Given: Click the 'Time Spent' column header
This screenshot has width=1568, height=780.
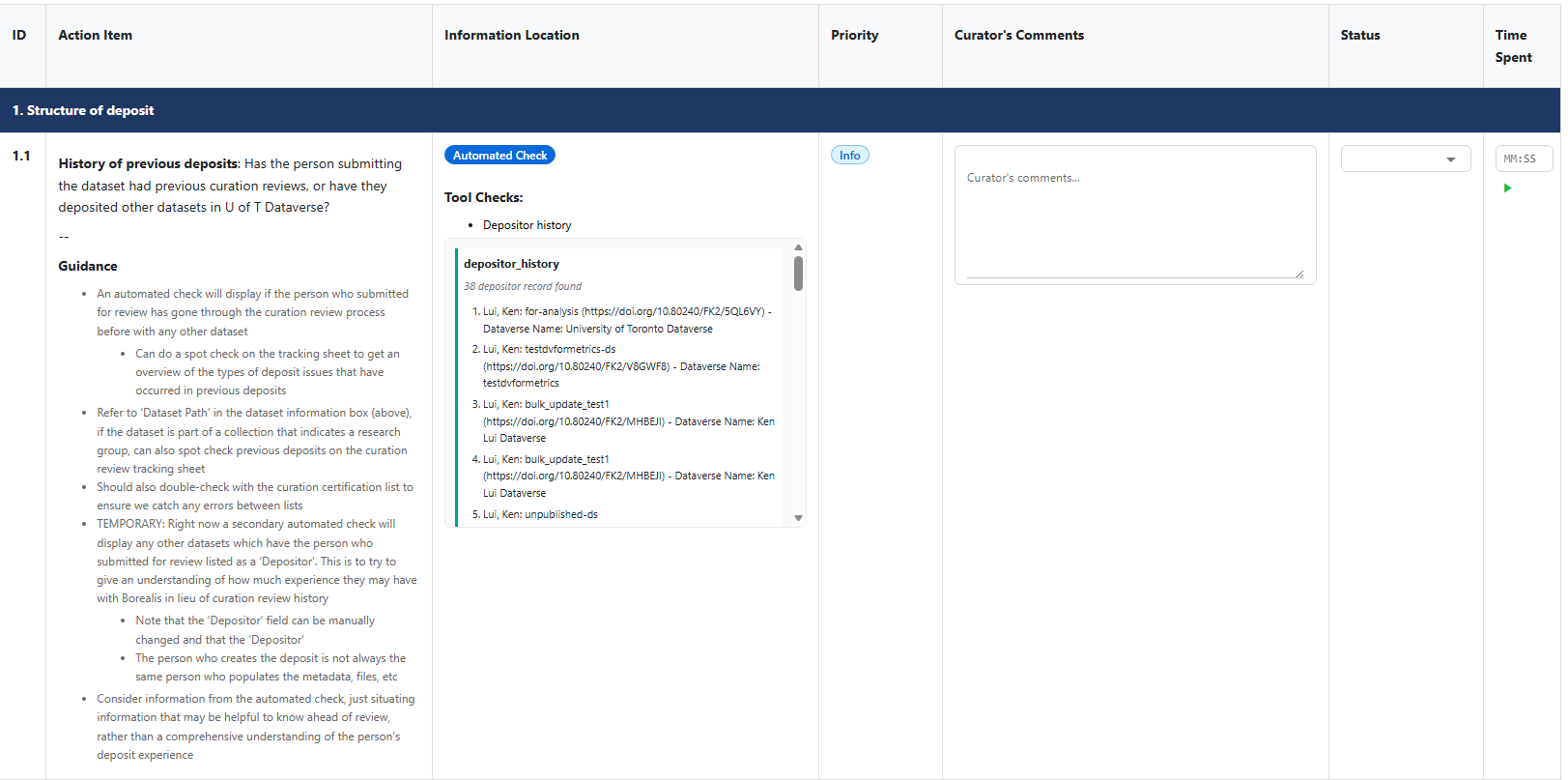Looking at the screenshot, I should click(1512, 46).
